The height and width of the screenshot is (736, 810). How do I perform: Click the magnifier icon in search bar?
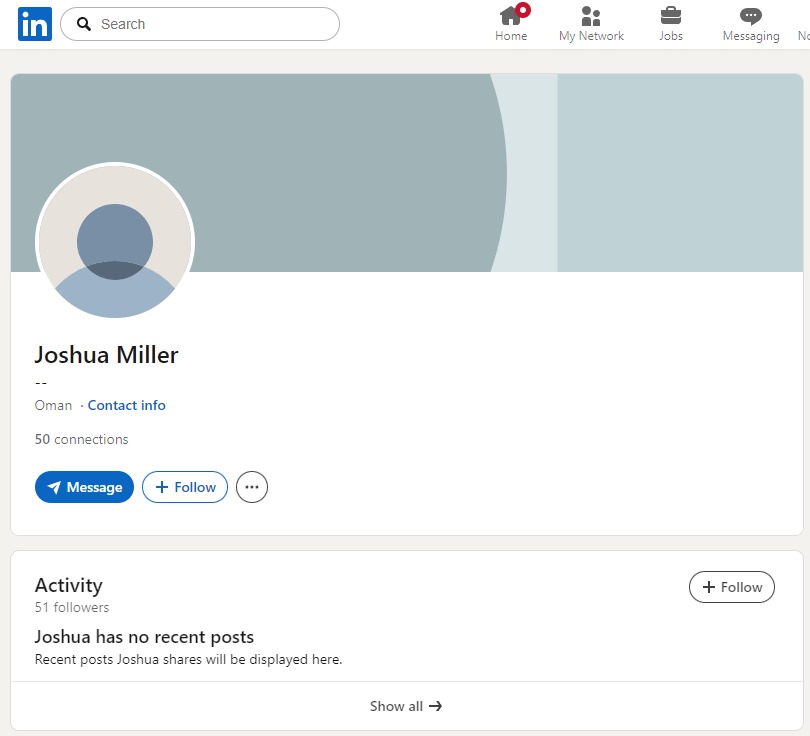click(x=84, y=24)
